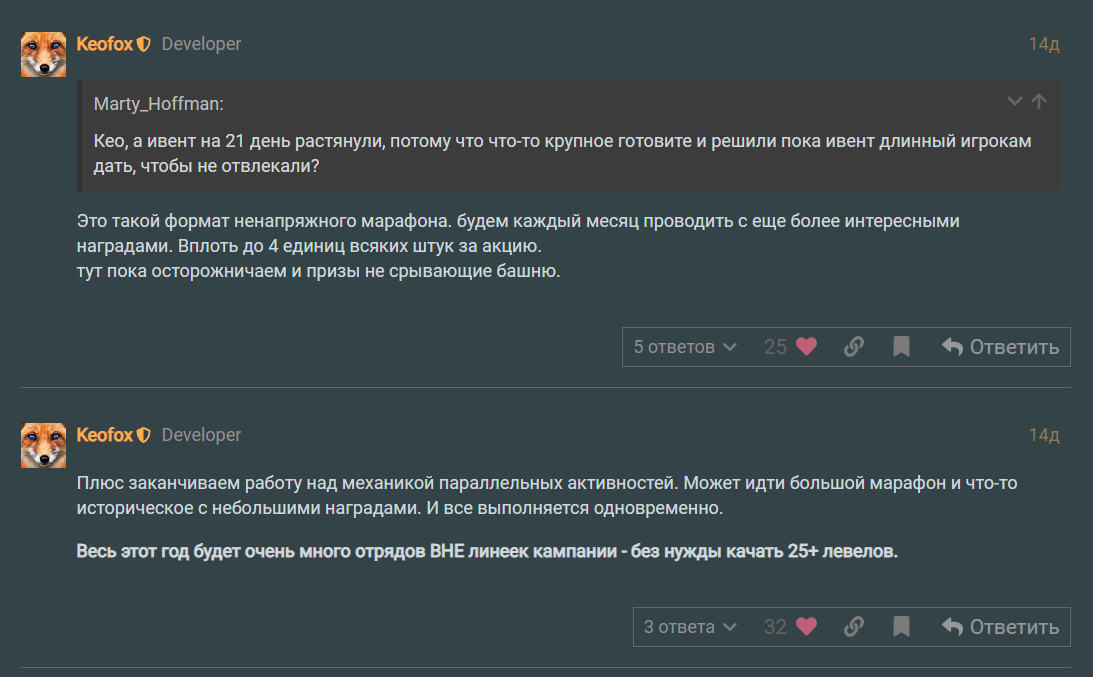Viewport: 1093px width, 677px height.
Task: Jump to quoted post using up arrow
Action: click(x=1039, y=101)
